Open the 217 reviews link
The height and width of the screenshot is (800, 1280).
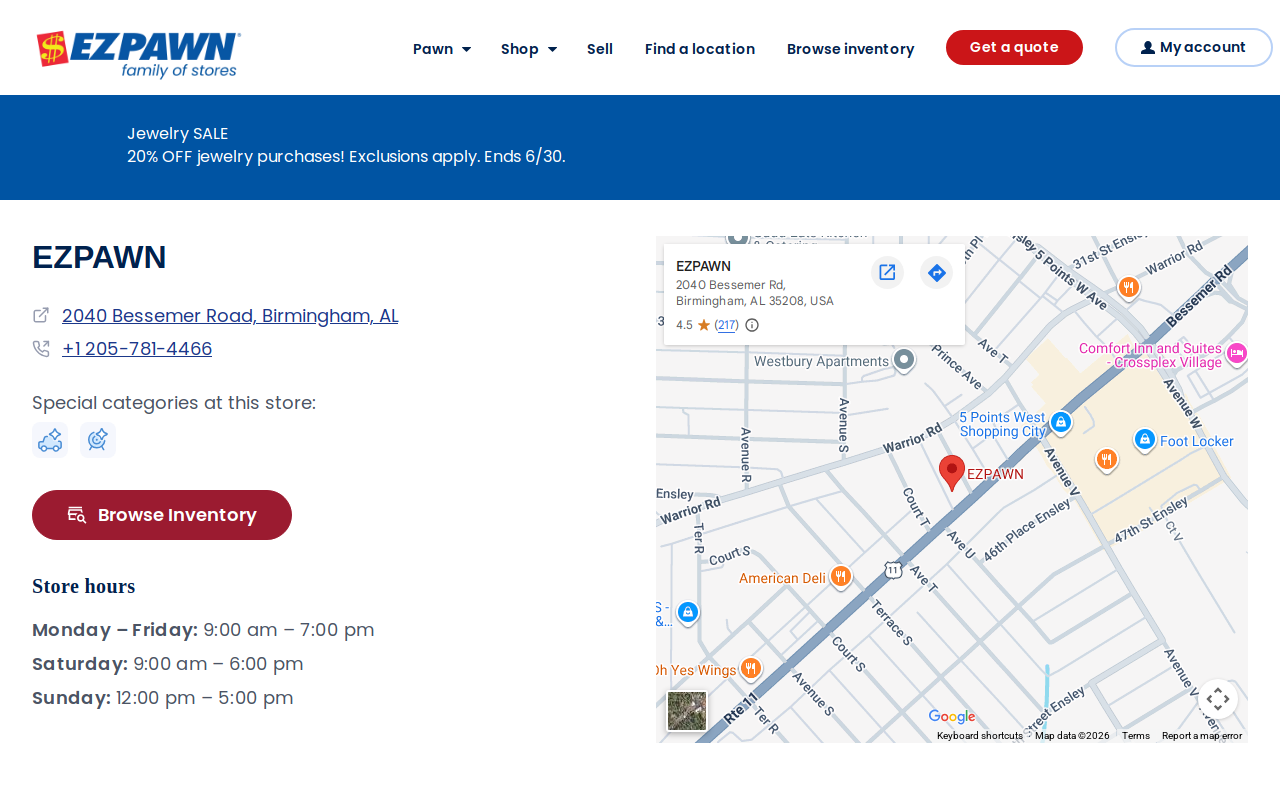point(727,325)
